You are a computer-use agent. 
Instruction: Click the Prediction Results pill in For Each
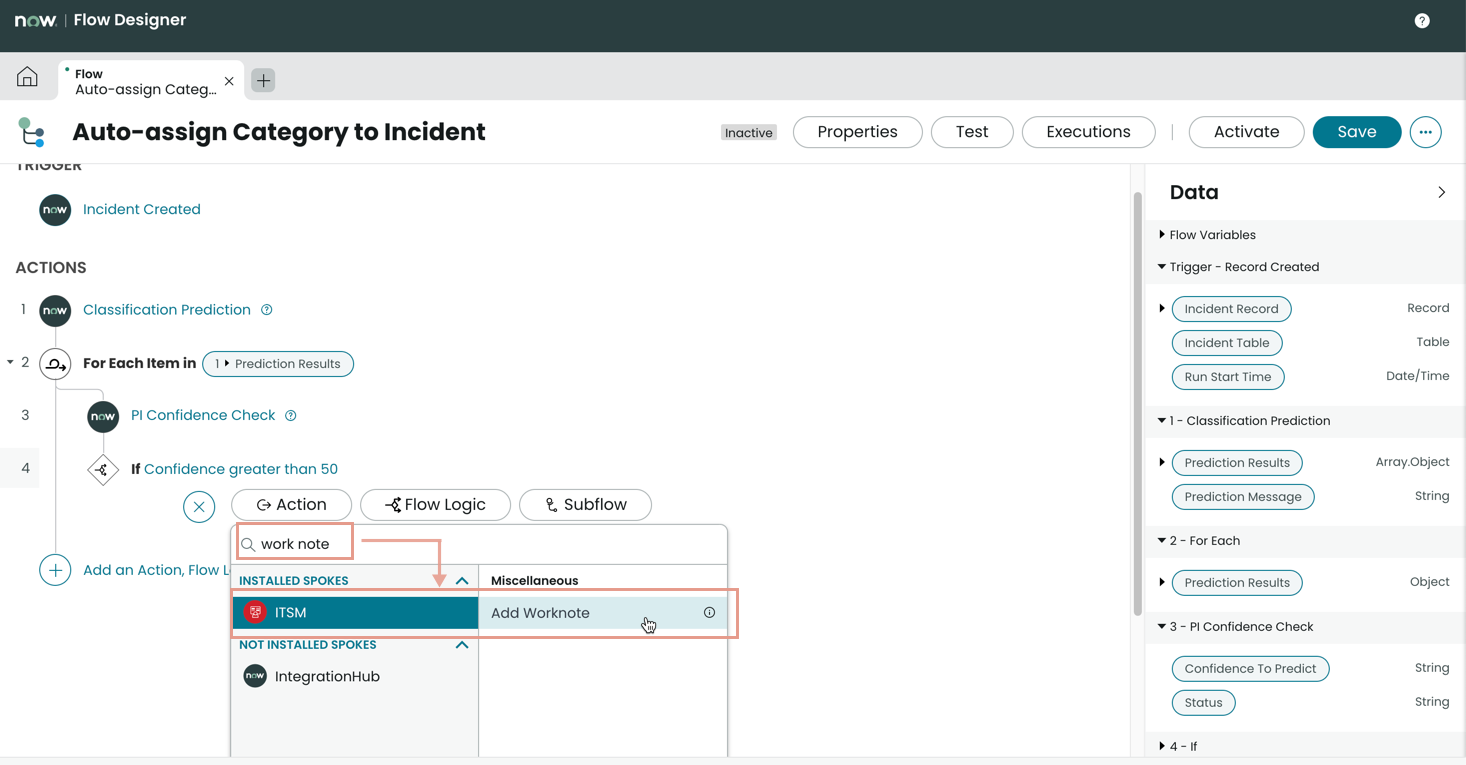click(x=278, y=364)
